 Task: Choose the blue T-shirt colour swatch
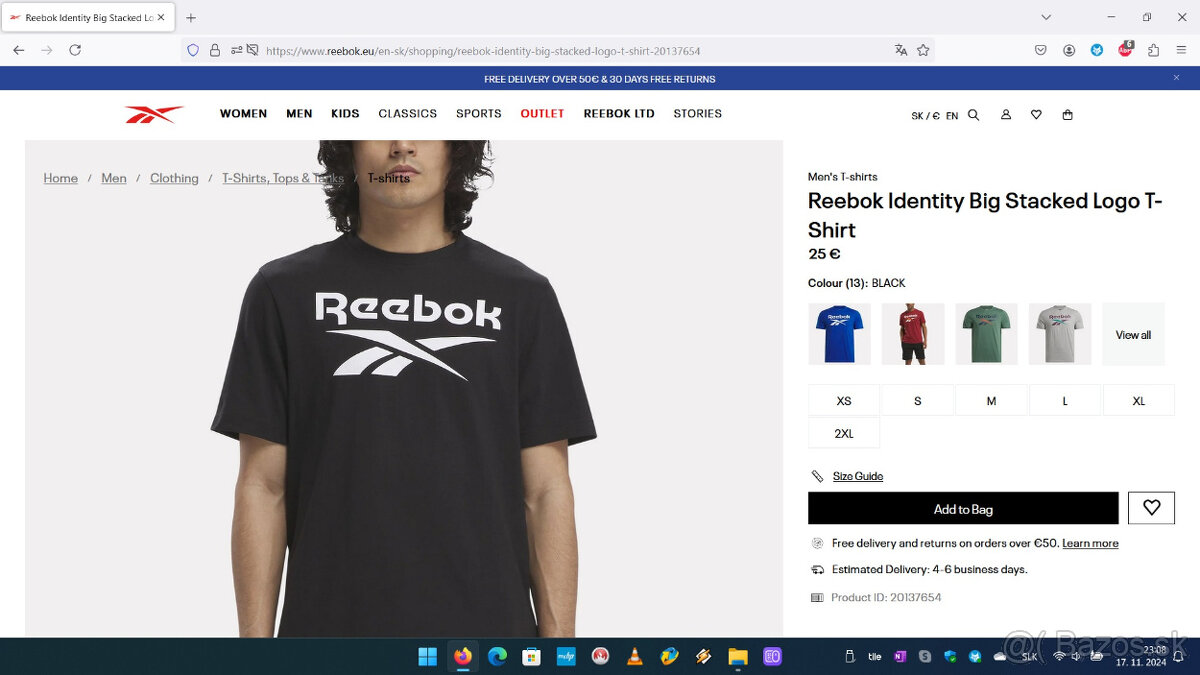click(x=839, y=334)
